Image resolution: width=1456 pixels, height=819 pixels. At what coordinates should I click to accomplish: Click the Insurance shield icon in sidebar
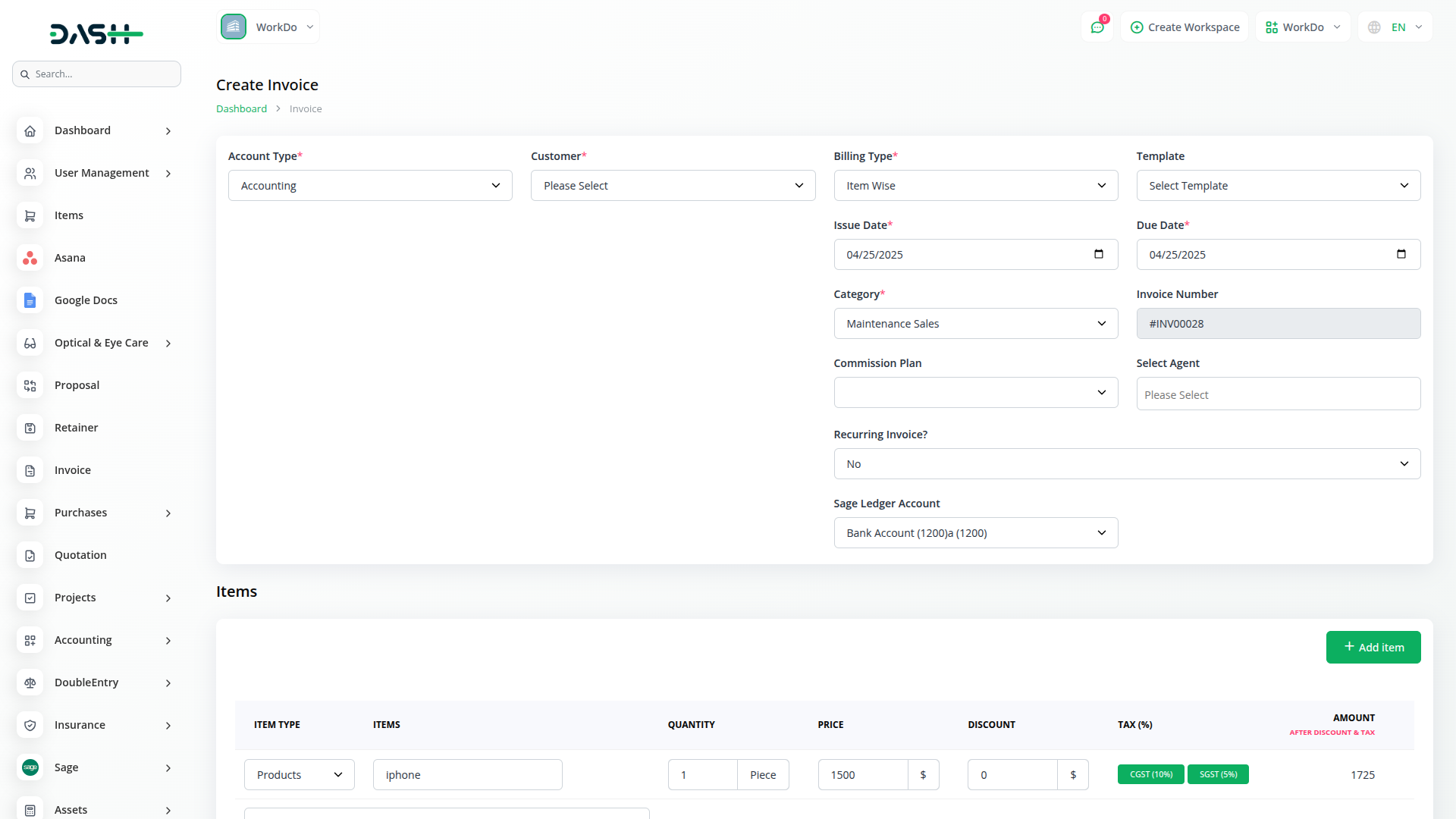[30, 725]
